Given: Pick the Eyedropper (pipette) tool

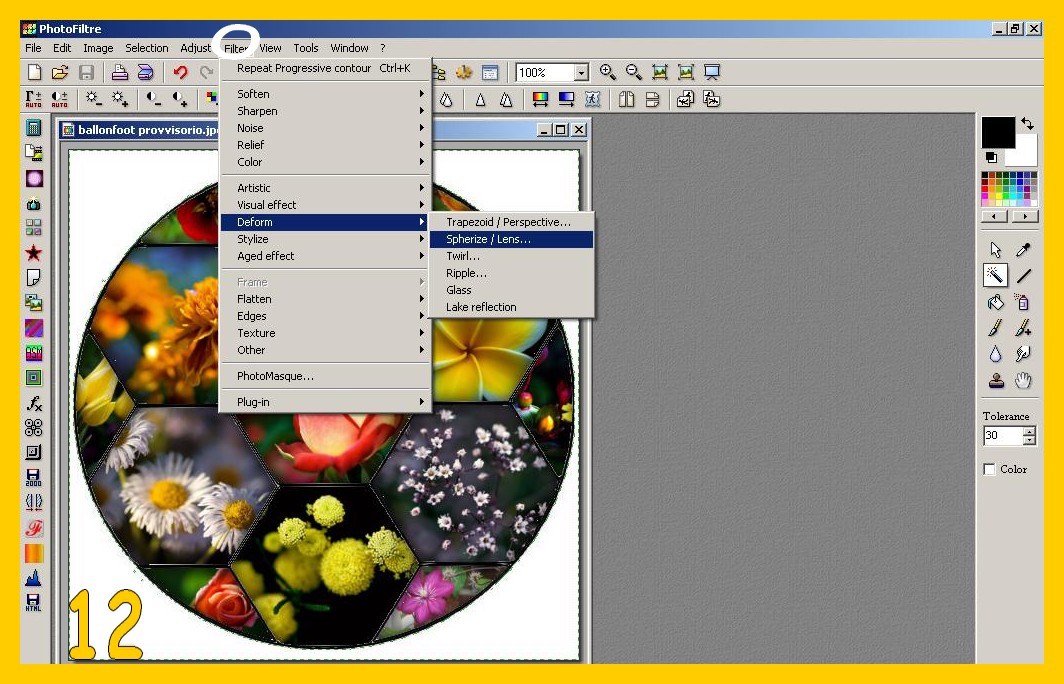Looking at the screenshot, I should 1023,250.
